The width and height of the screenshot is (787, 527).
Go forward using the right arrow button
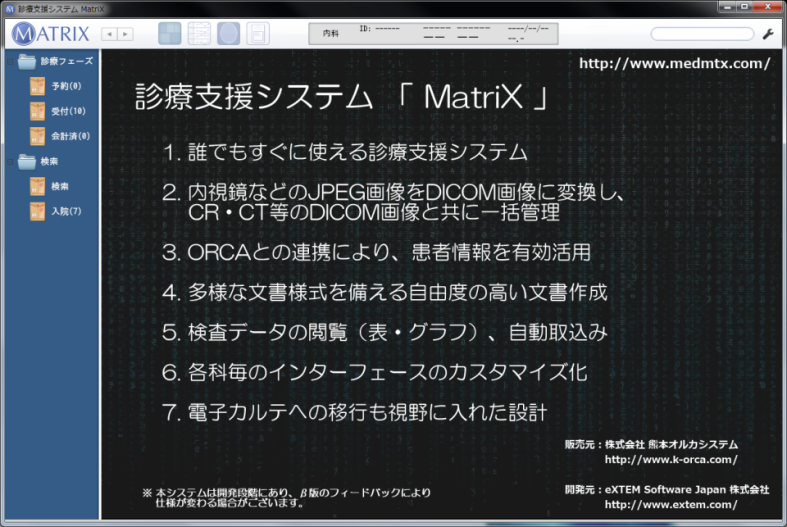pos(125,34)
